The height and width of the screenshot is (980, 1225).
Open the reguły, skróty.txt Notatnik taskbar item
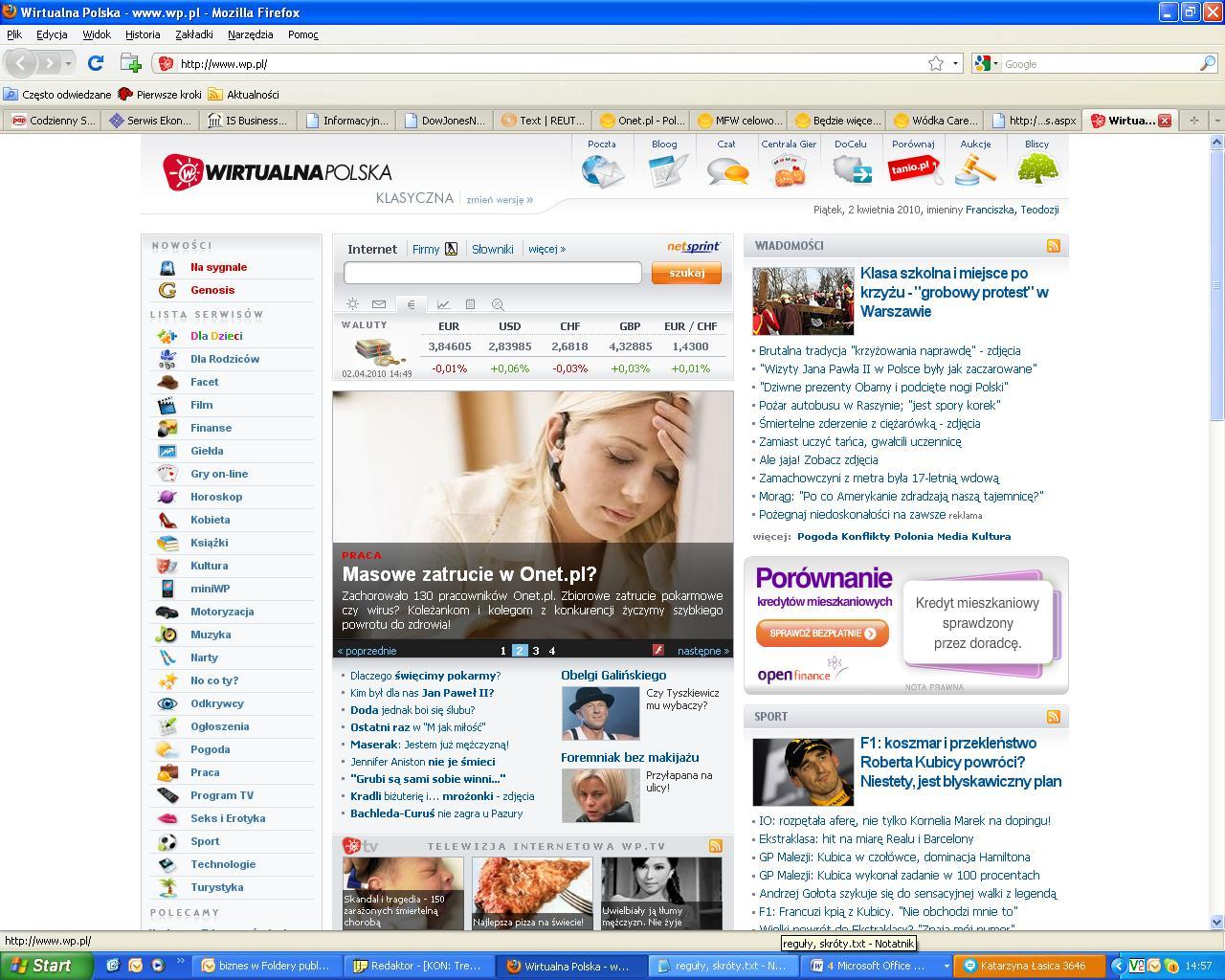click(723, 966)
